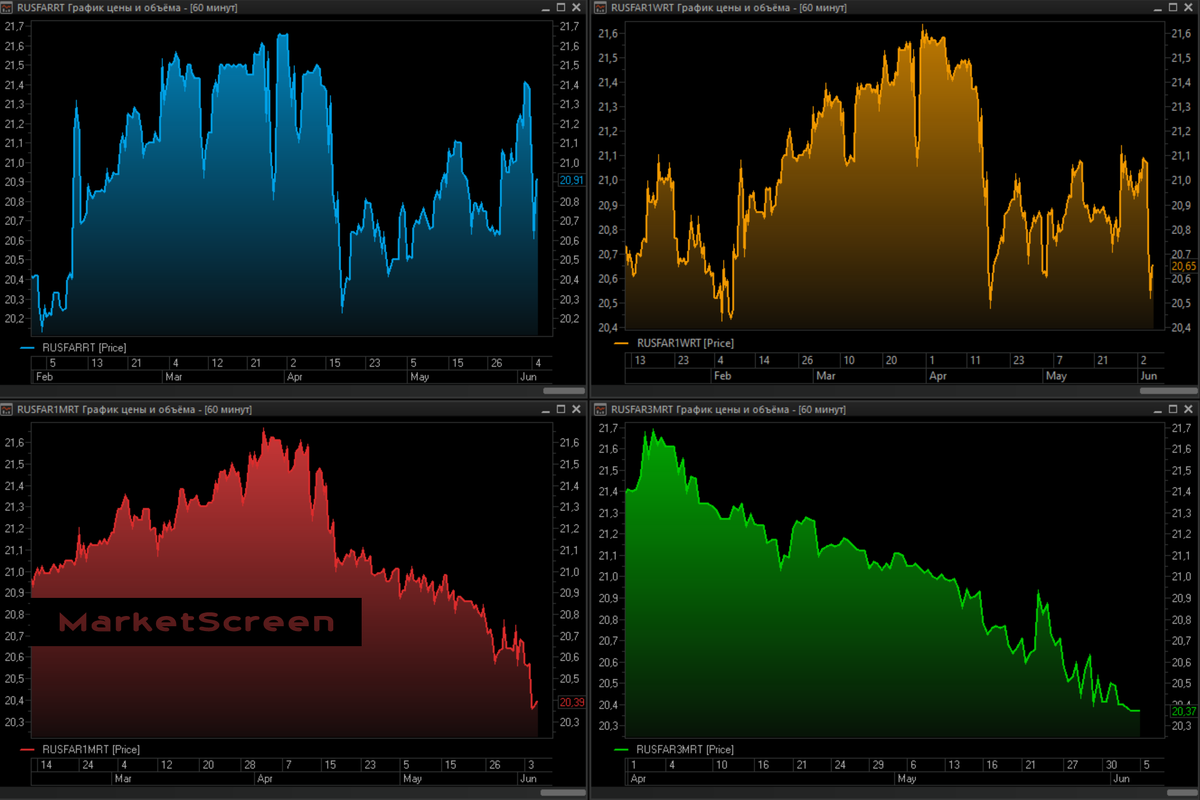Maximize the RUSFAR3MRT chart window
The width and height of the screenshot is (1200, 800).
pyautogui.click(x=1175, y=409)
